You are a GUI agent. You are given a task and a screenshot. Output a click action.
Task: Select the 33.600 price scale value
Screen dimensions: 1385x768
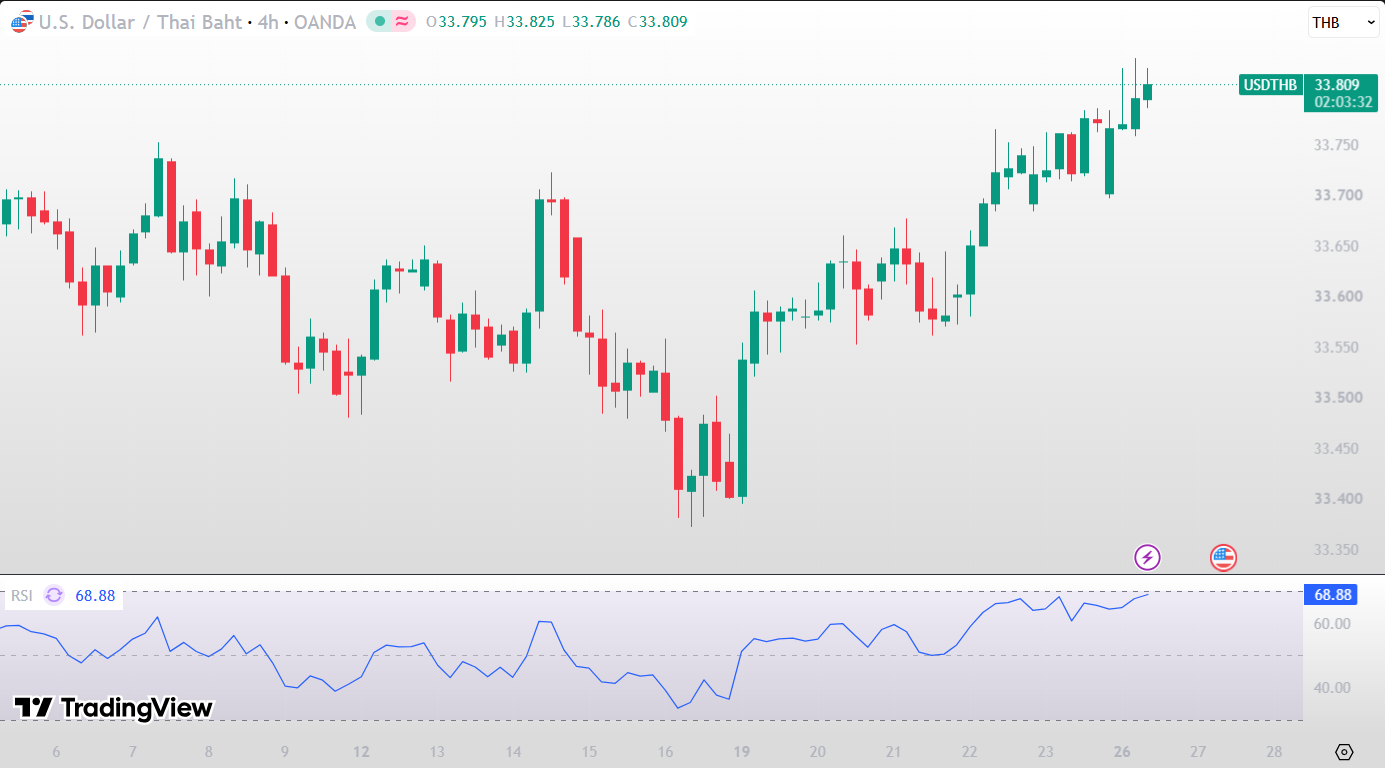click(x=1336, y=296)
